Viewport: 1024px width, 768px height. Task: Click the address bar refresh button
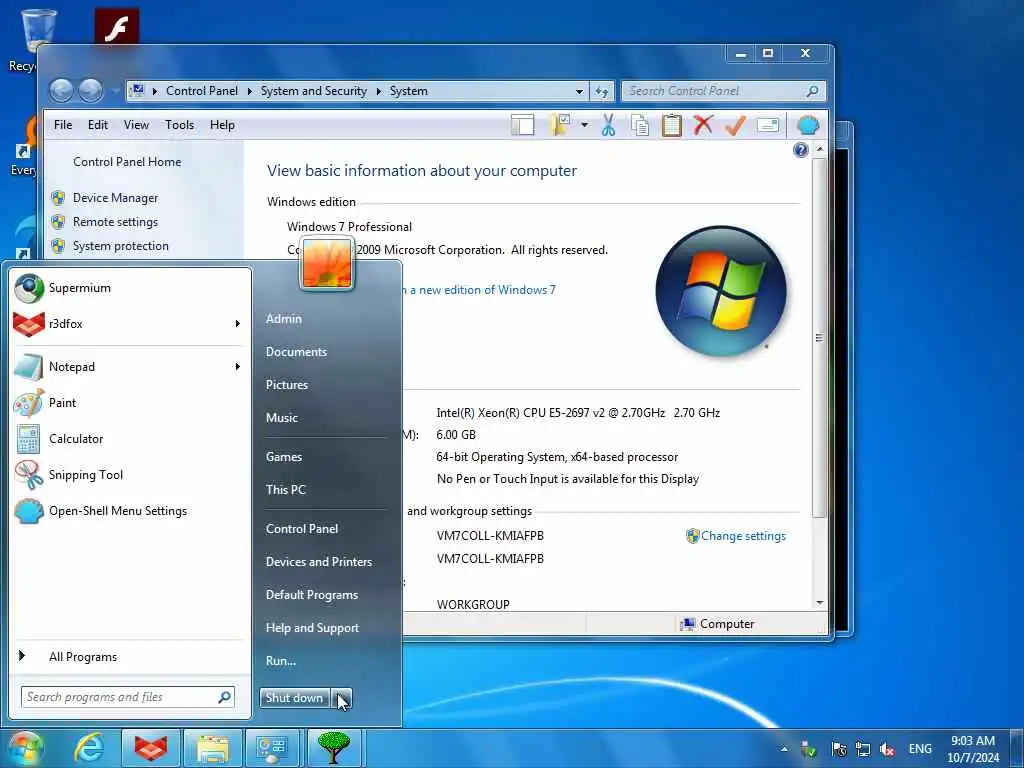tap(601, 91)
